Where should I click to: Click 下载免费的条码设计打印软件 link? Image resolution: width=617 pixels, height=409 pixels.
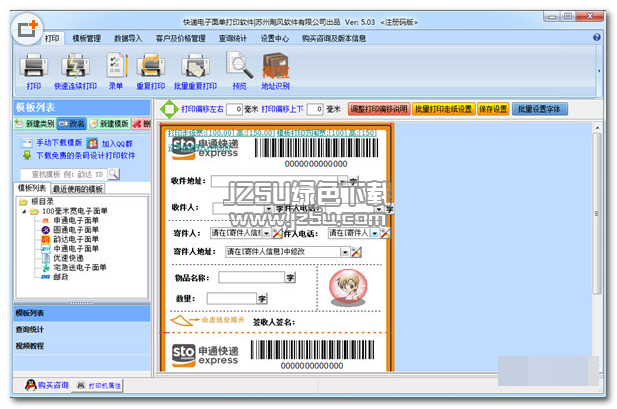coord(86,155)
